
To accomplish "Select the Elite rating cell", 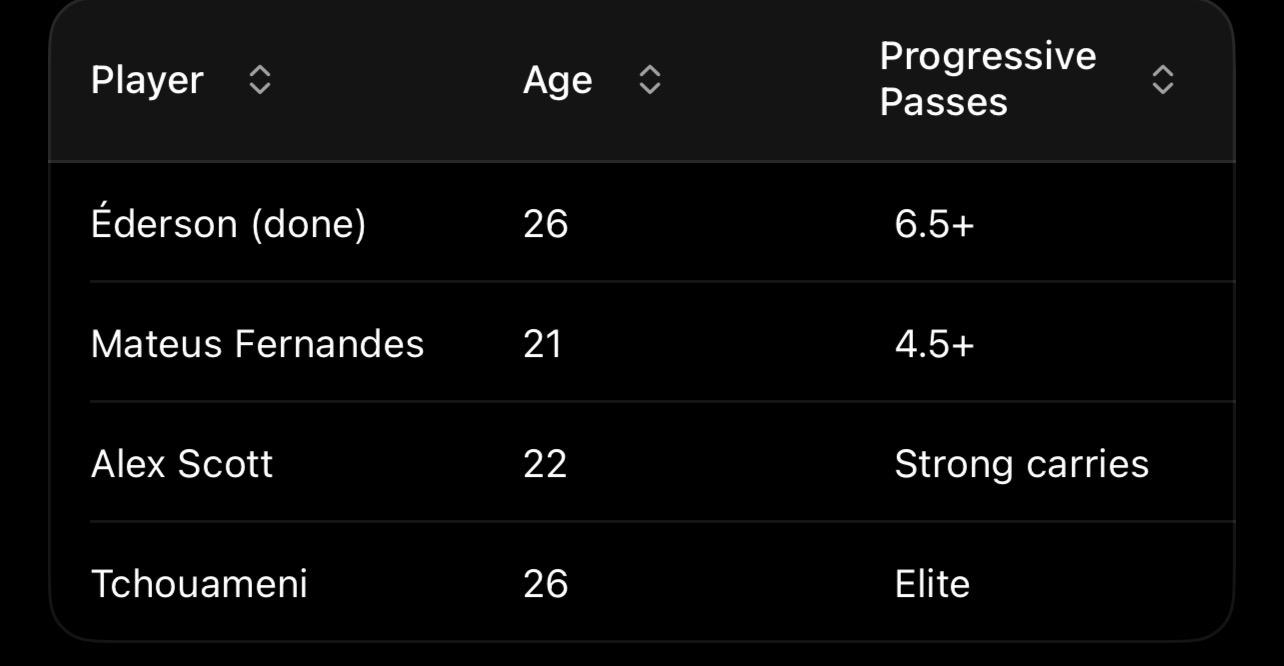I will coord(932,584).
